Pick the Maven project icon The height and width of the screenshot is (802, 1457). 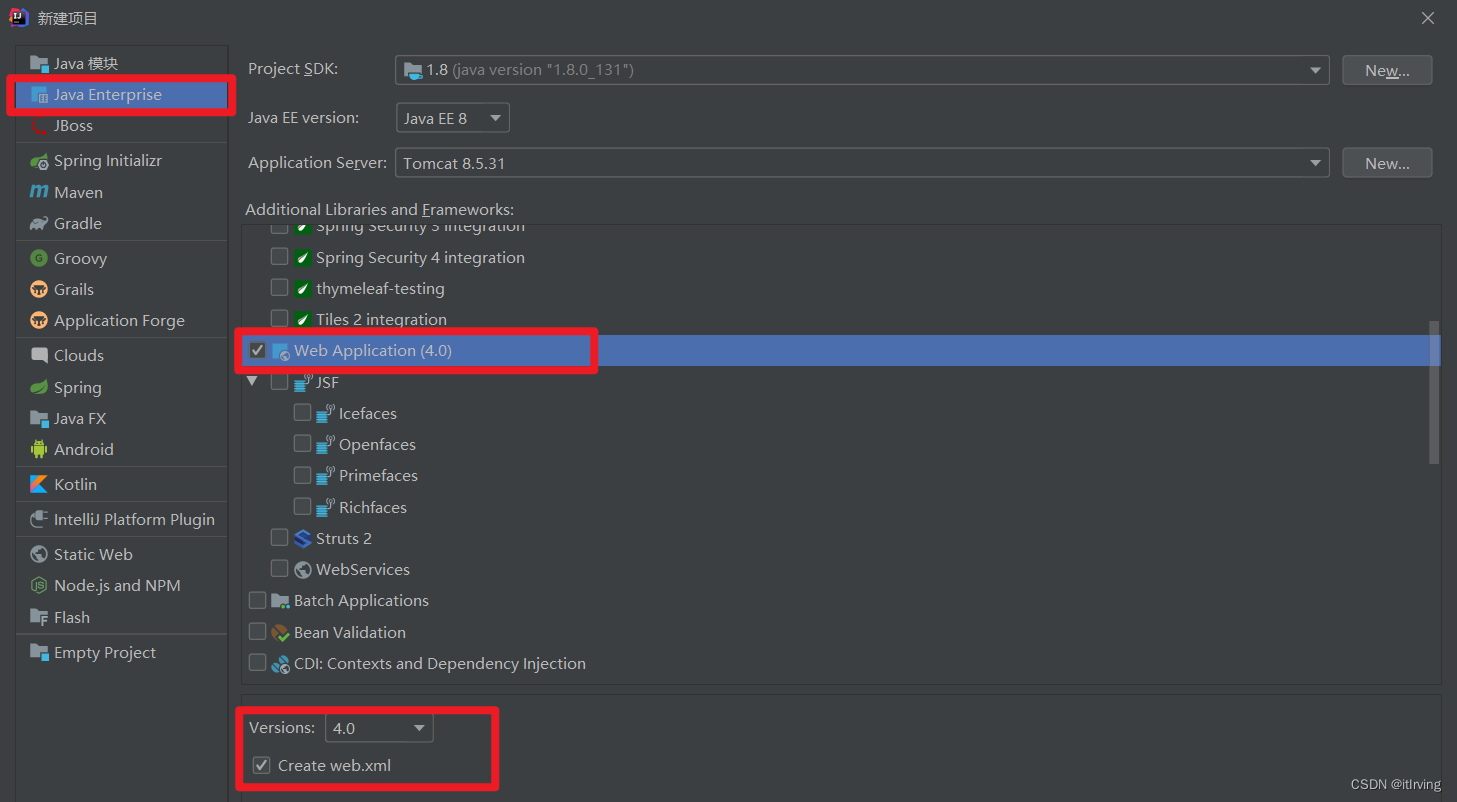pos(39,192)
